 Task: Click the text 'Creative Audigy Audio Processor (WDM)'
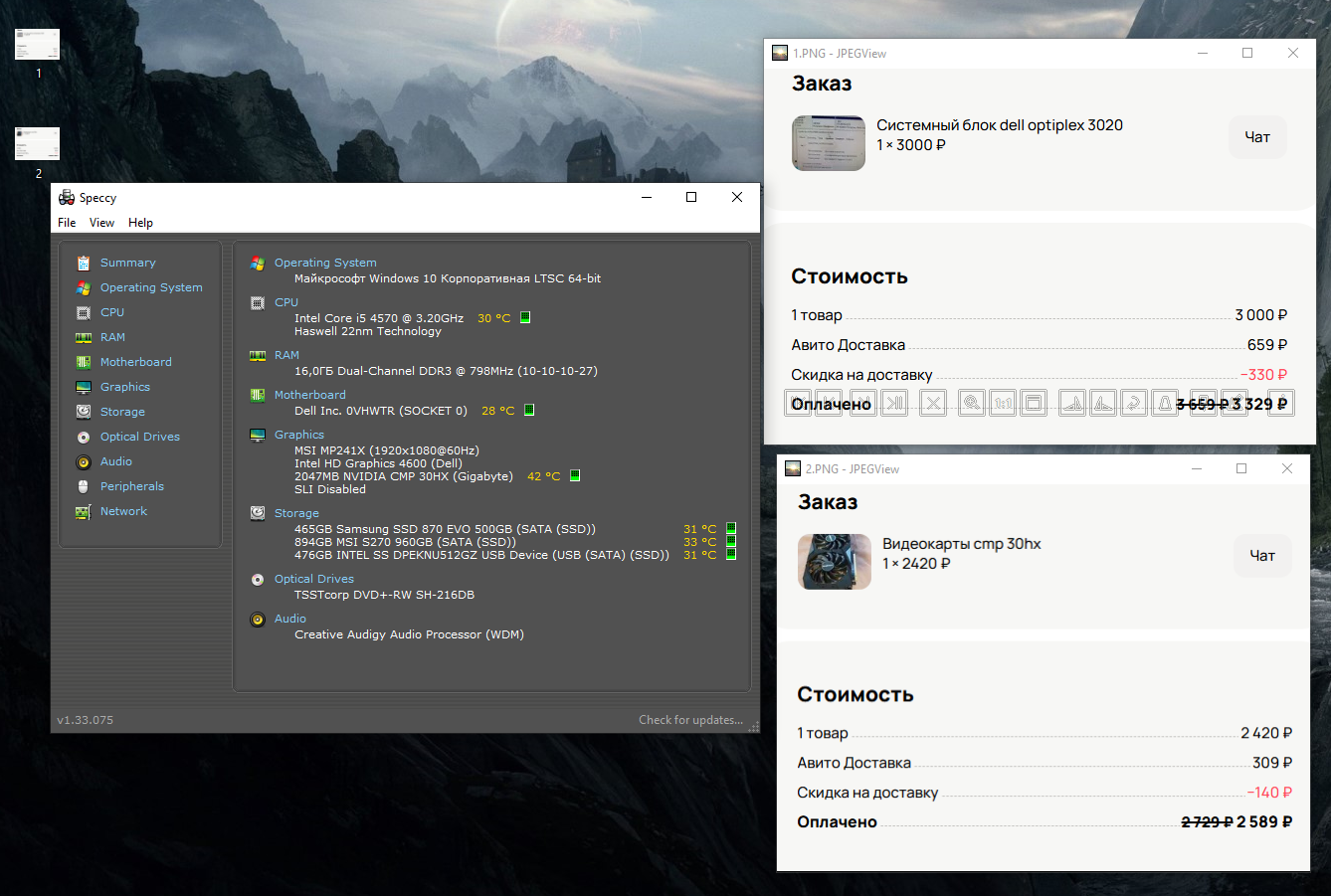(409, 634)
